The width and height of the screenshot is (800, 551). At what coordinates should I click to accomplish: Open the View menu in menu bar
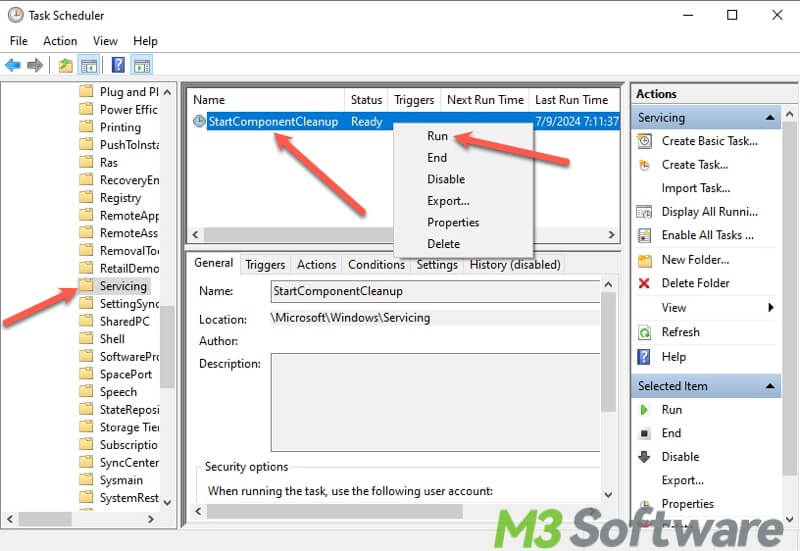(105, 41)
